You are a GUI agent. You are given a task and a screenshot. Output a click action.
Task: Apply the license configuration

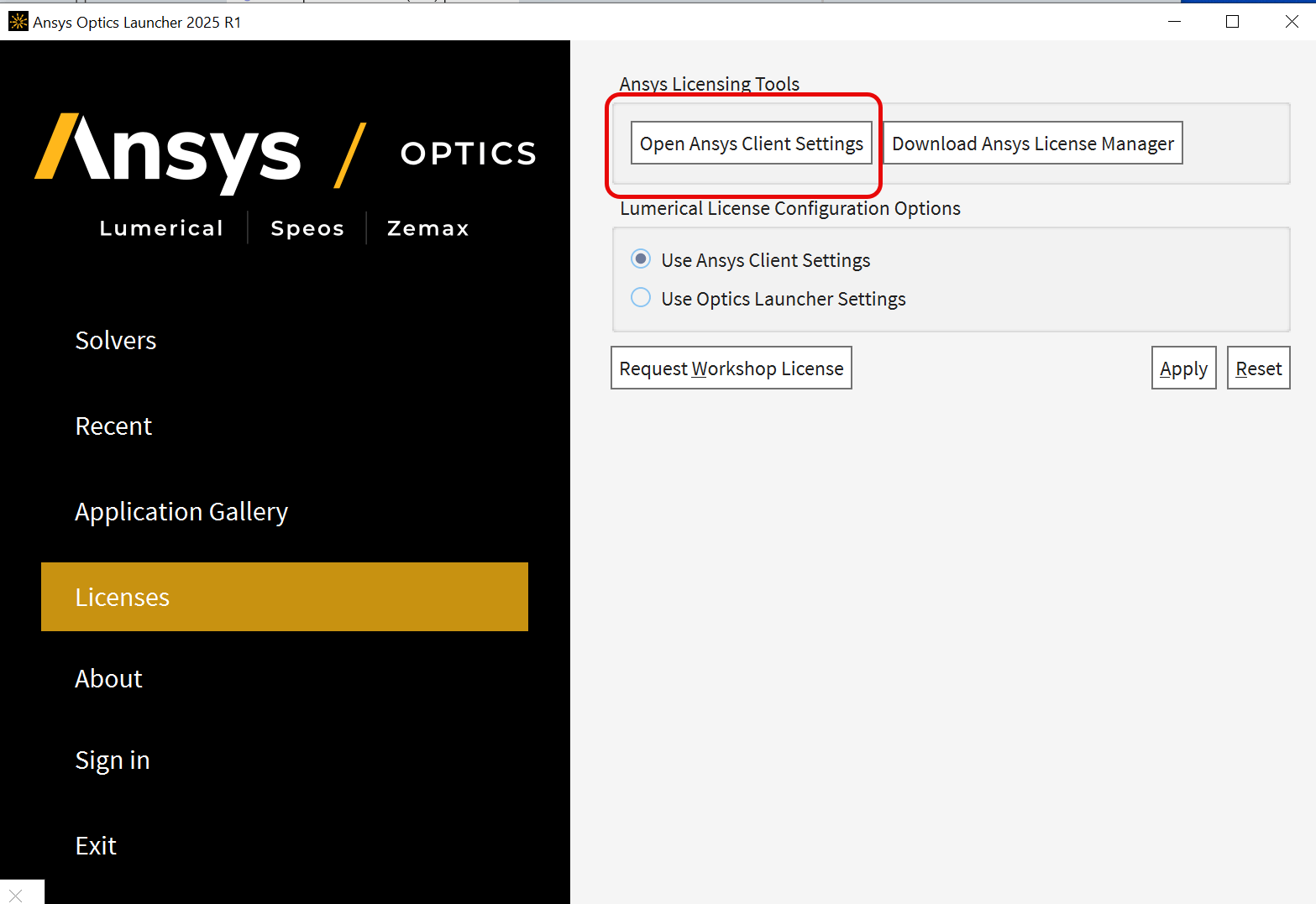[x=1183, y=368]
